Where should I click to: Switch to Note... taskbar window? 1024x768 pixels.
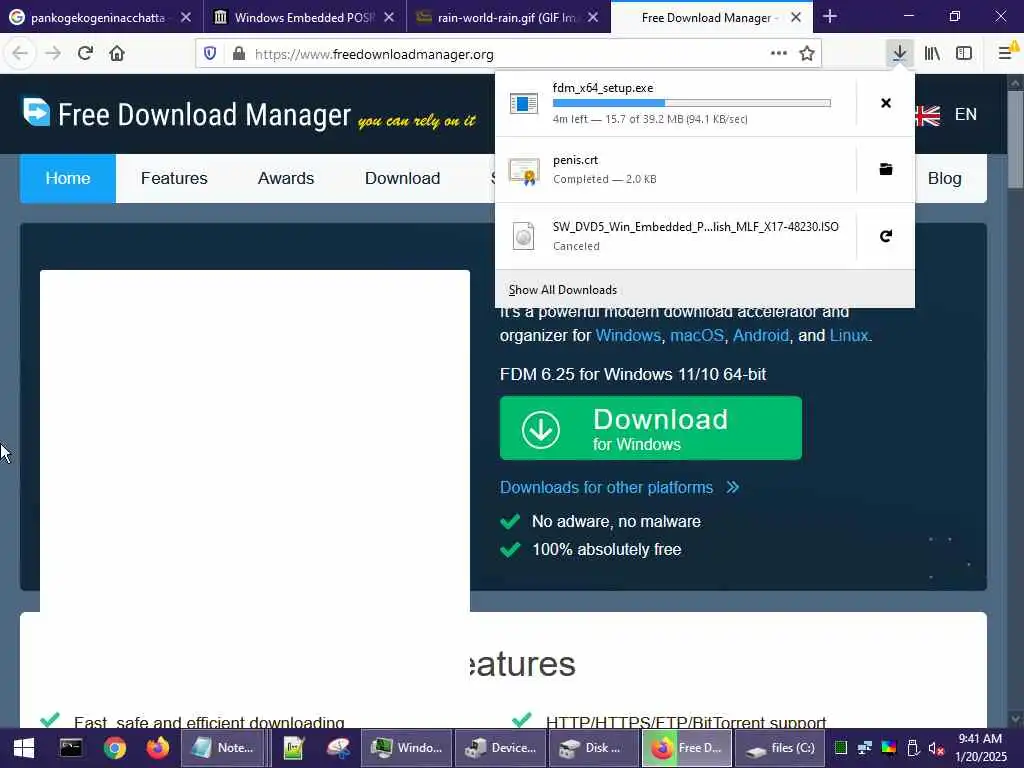(223, 748)
